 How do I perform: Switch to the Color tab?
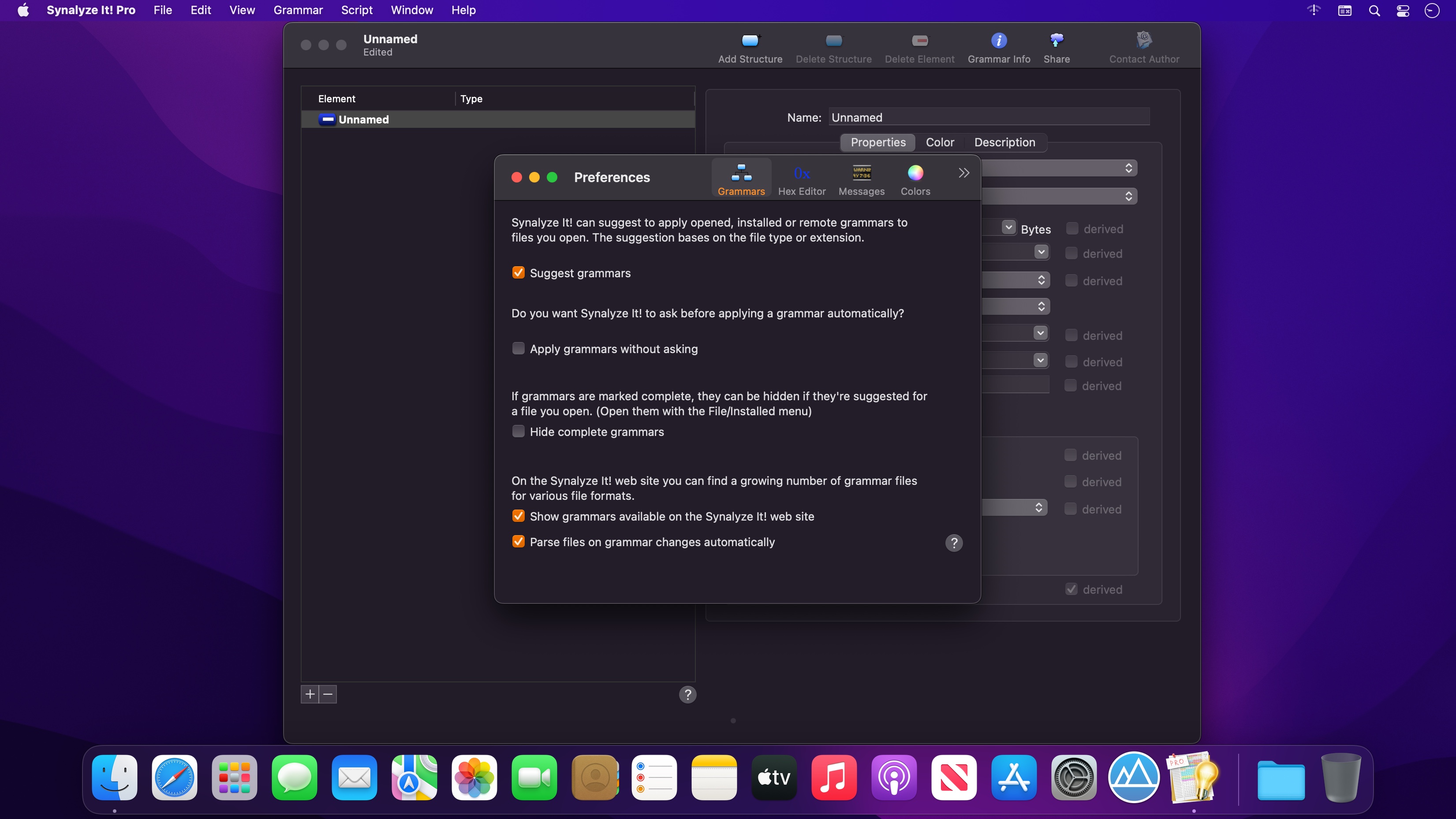point(940,142)
